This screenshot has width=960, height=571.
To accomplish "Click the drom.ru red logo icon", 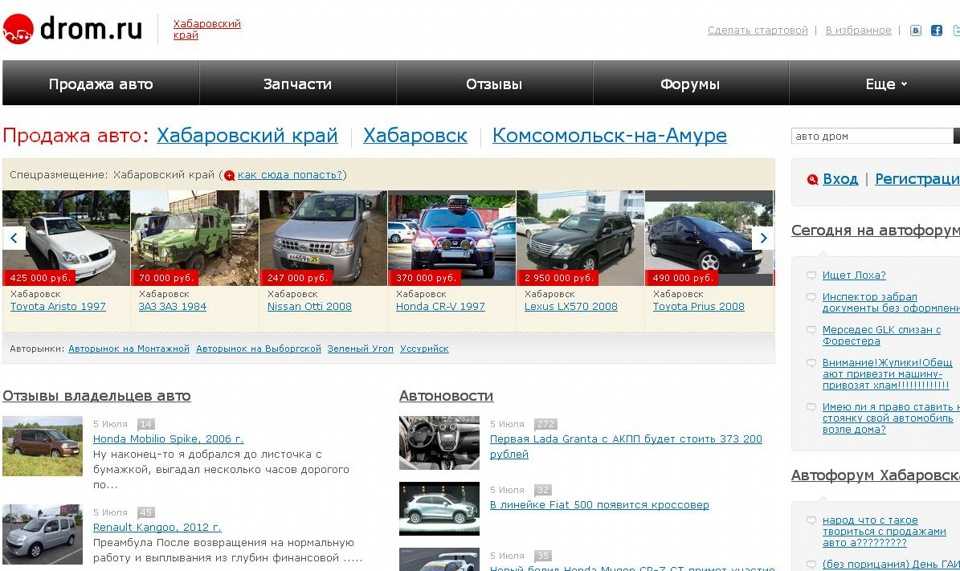I will click(x=17, y=29).
